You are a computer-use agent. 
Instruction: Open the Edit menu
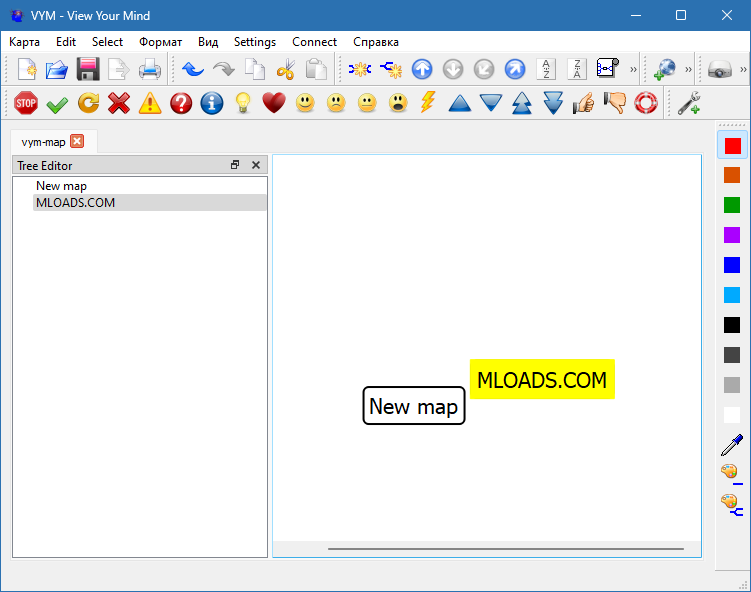(66, 42)
